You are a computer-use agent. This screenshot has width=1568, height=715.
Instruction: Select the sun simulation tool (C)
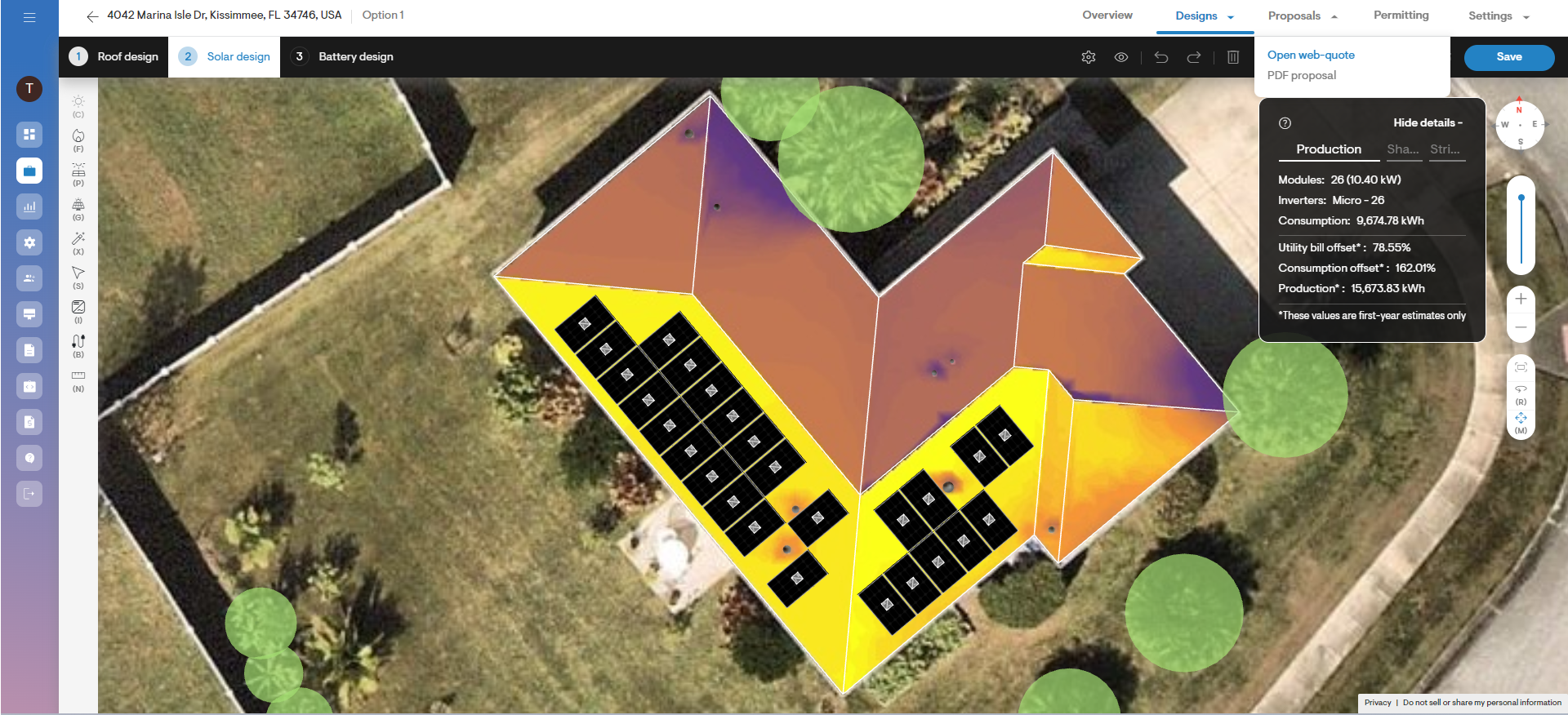(x=78, y=106)
